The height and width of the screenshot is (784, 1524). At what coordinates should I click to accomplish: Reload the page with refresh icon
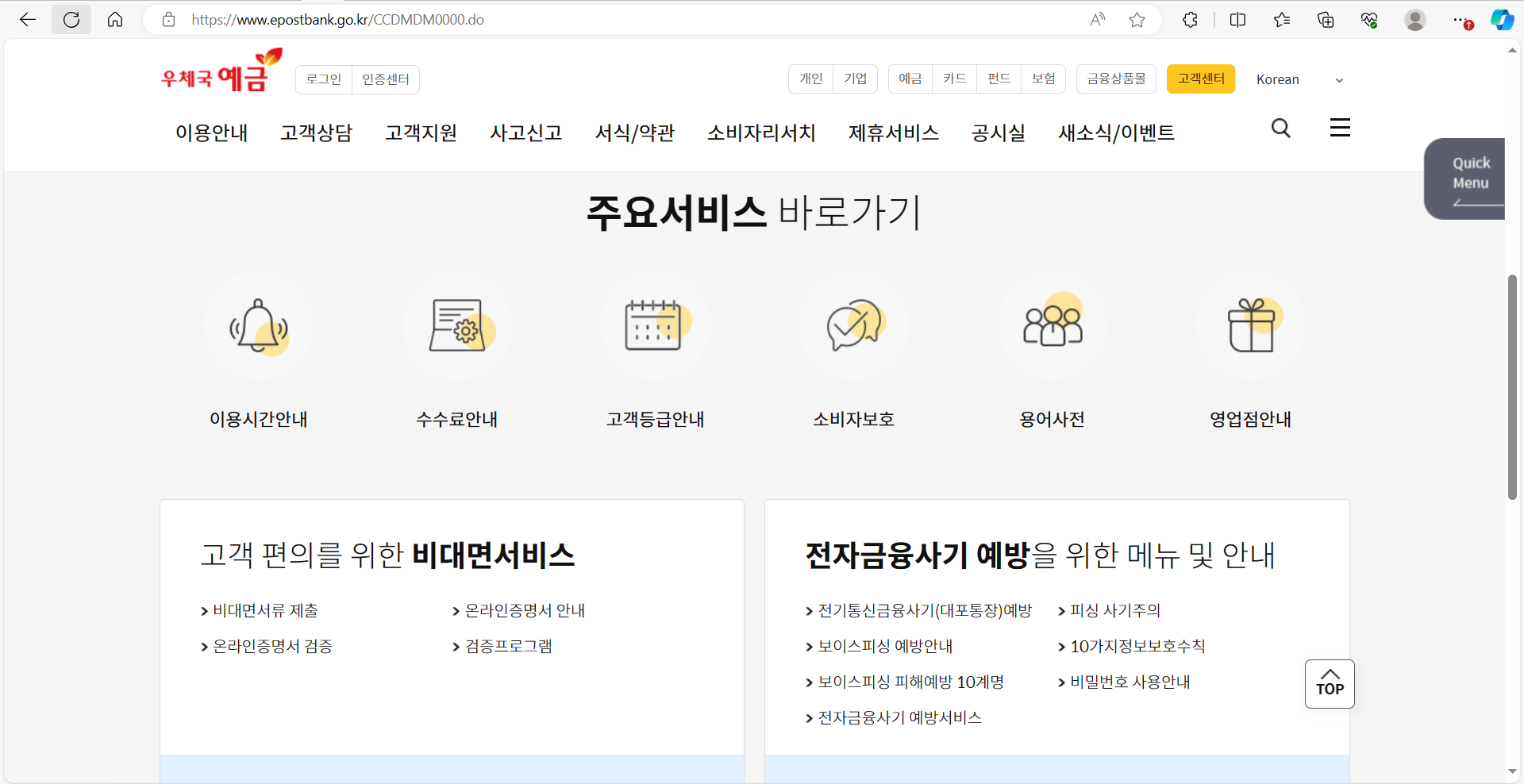pos(71,20)
